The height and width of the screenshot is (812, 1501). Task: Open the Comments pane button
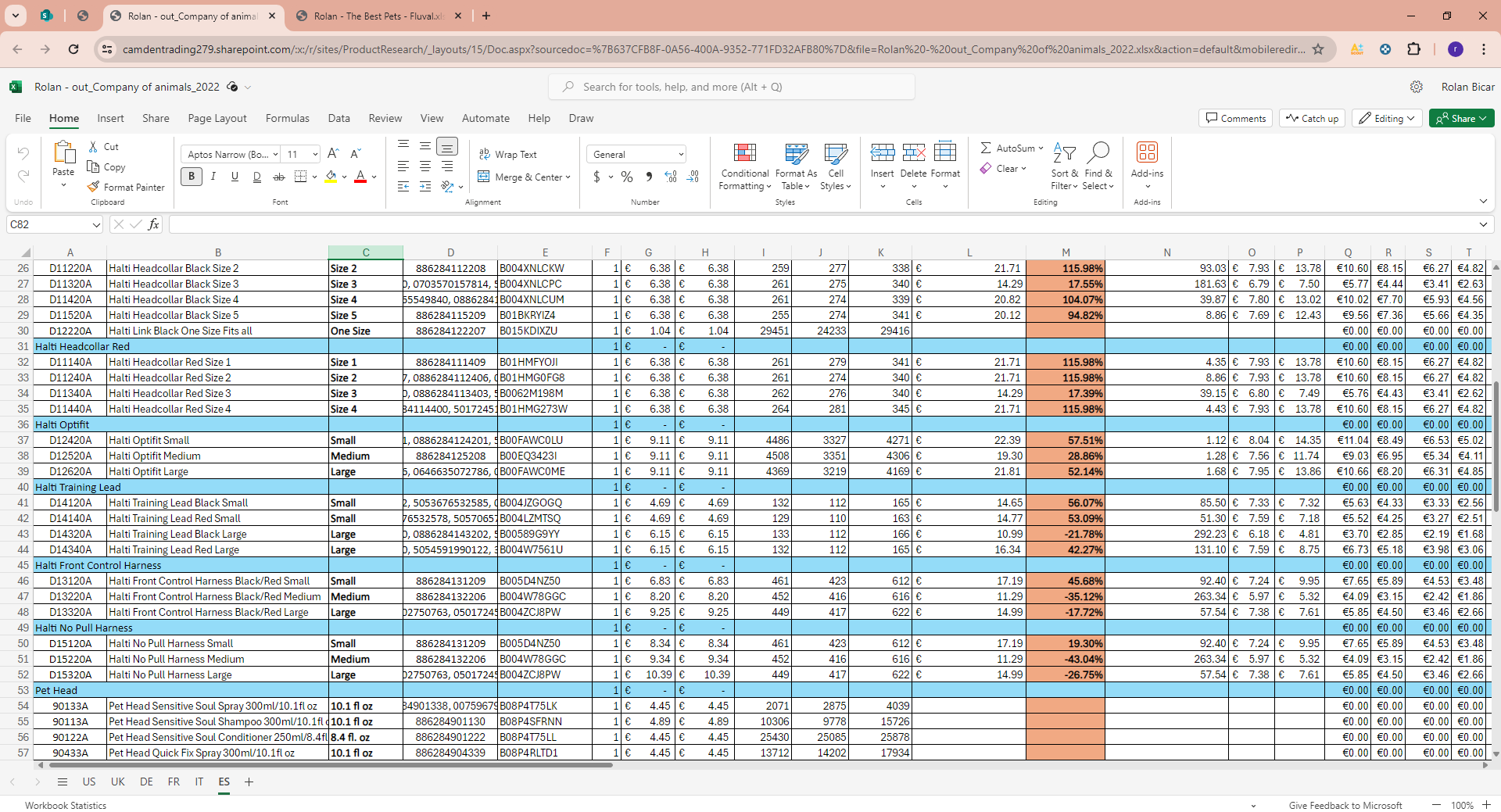click(x=1235, y=119)
